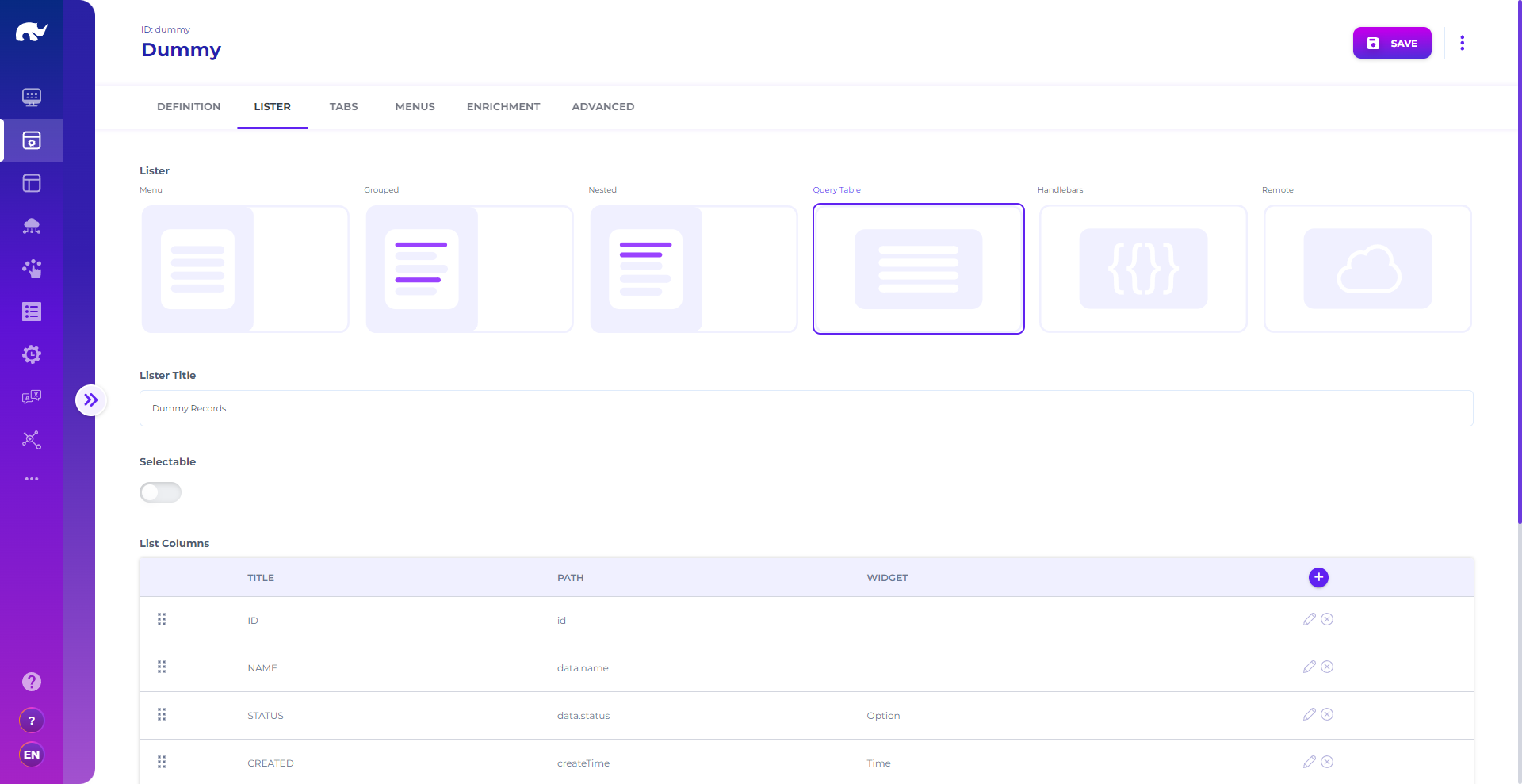This screenshot has height=784, width=1522.
Task: Click the monitor dashboard icon in sidebar
Action: coord(32,98)
